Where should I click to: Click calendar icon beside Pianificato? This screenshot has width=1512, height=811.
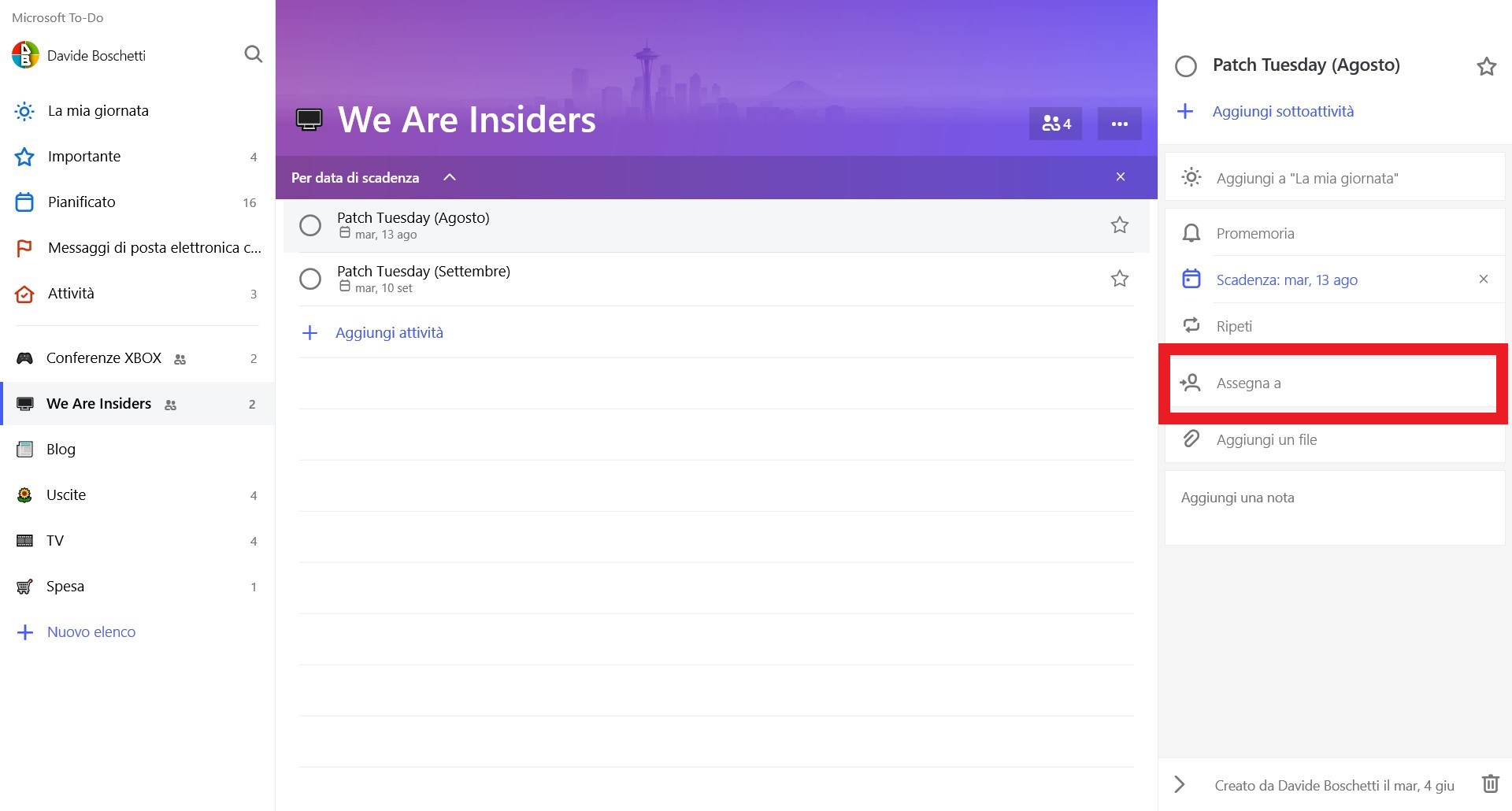(24, 202)
